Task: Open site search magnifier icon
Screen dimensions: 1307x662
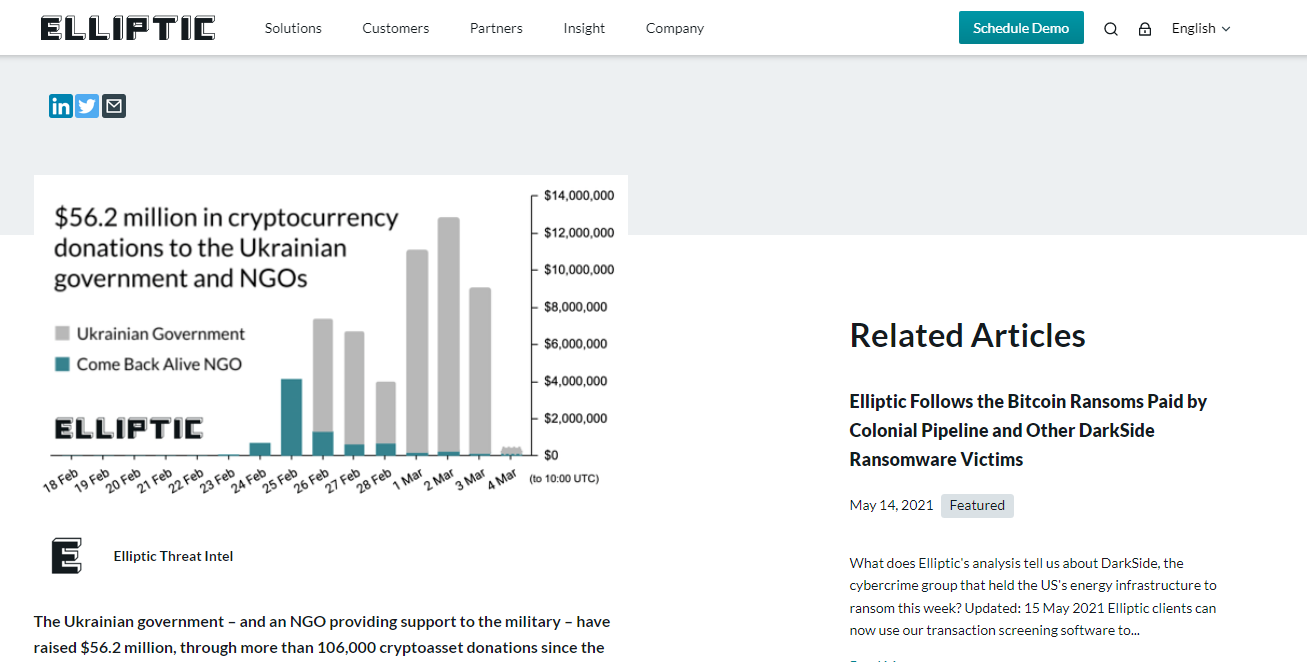Action: [1111, 29]
